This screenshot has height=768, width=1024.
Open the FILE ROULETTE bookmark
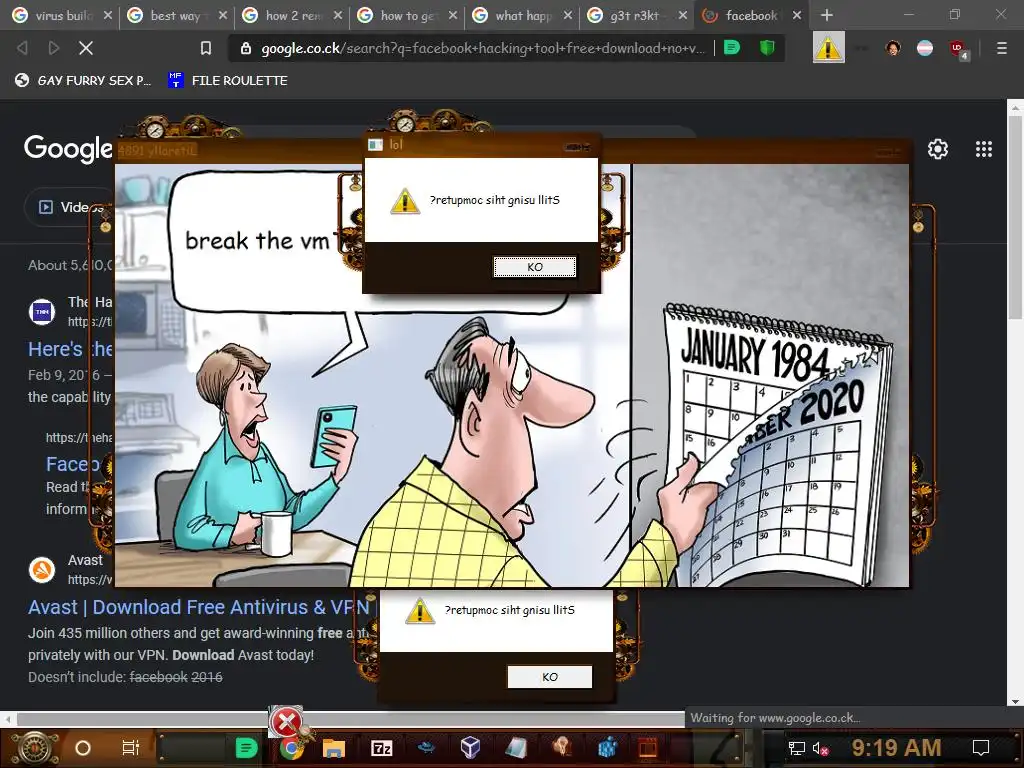(228, 80)
